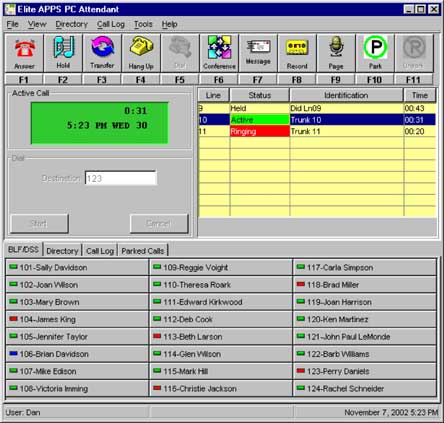Open the Tools menu
This screenshot has width=444, height=423.
click(143, 24)
